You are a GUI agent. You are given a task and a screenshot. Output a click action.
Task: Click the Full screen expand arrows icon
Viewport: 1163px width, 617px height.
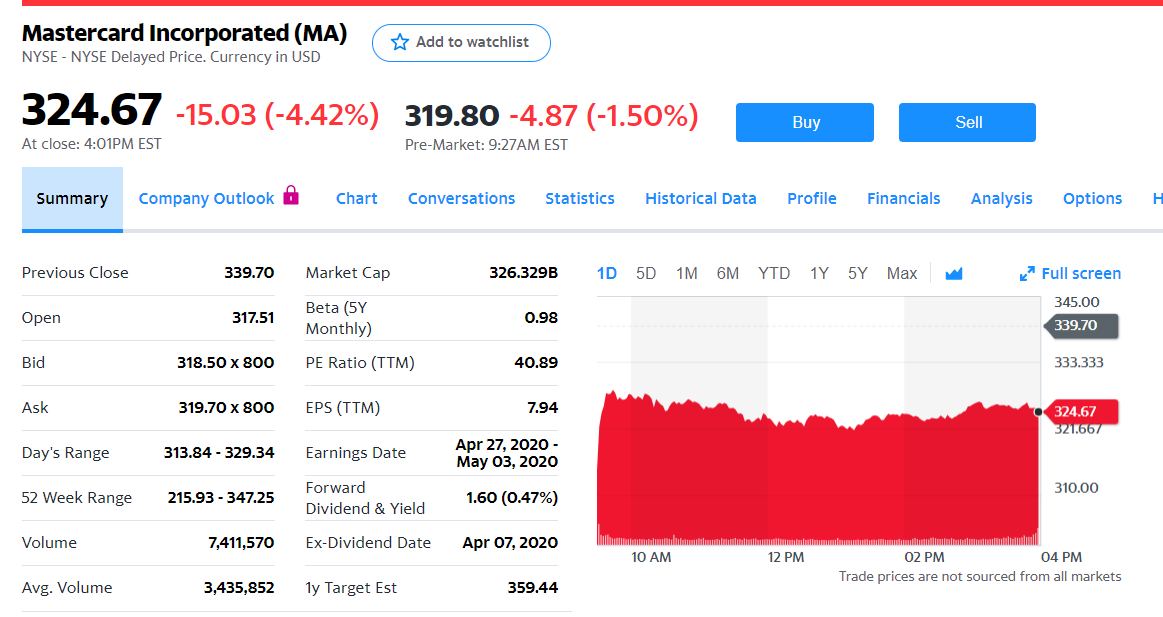[x=1026, y=274]
